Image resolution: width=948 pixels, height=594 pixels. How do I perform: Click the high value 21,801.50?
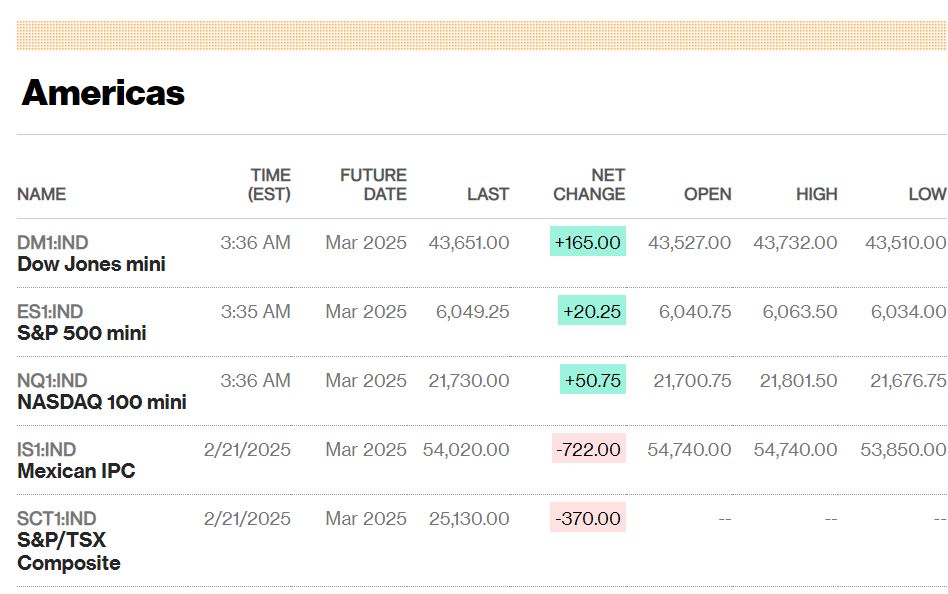tap(799, 380)
